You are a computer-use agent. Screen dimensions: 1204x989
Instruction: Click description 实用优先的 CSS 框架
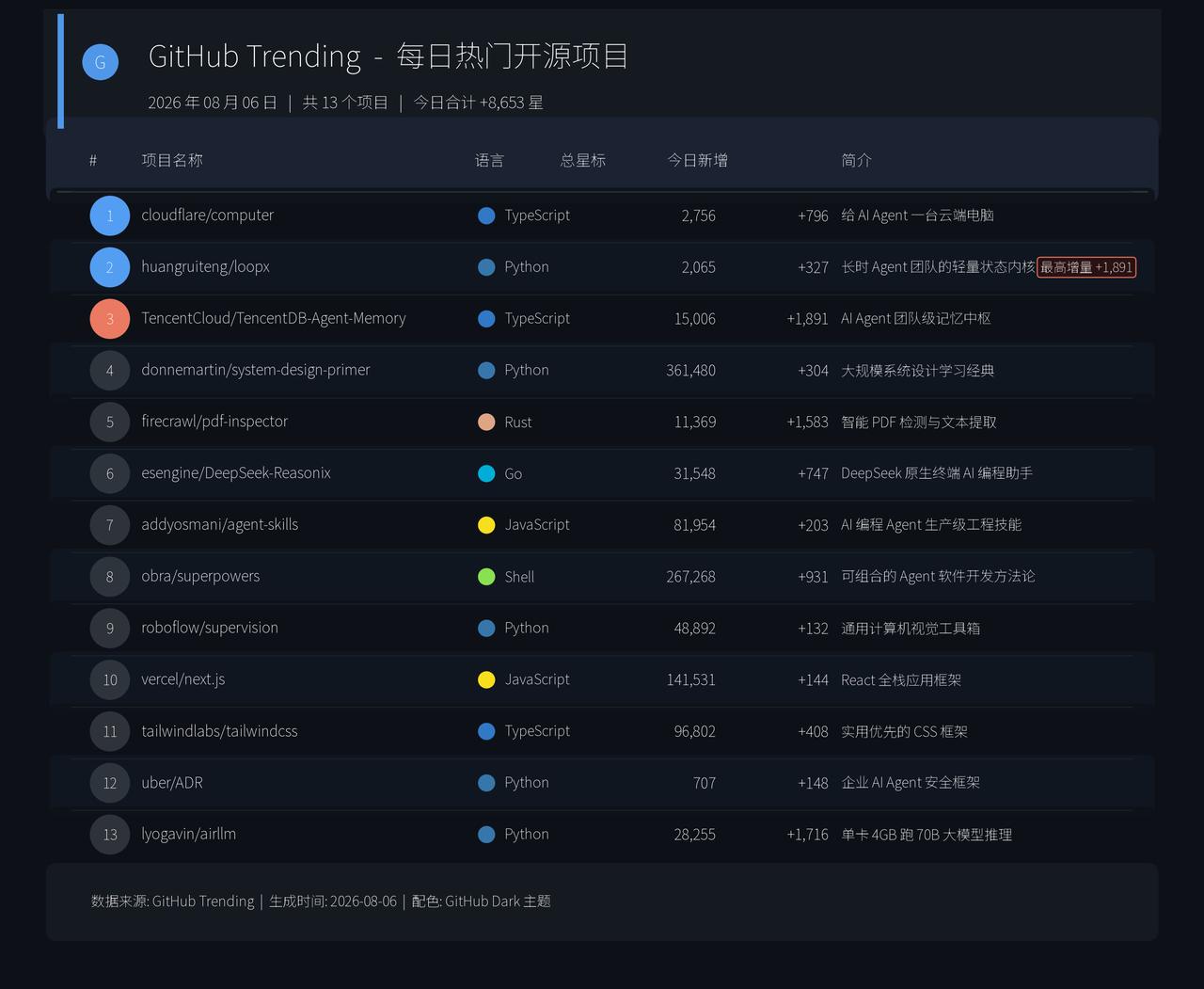coord(904,731)
